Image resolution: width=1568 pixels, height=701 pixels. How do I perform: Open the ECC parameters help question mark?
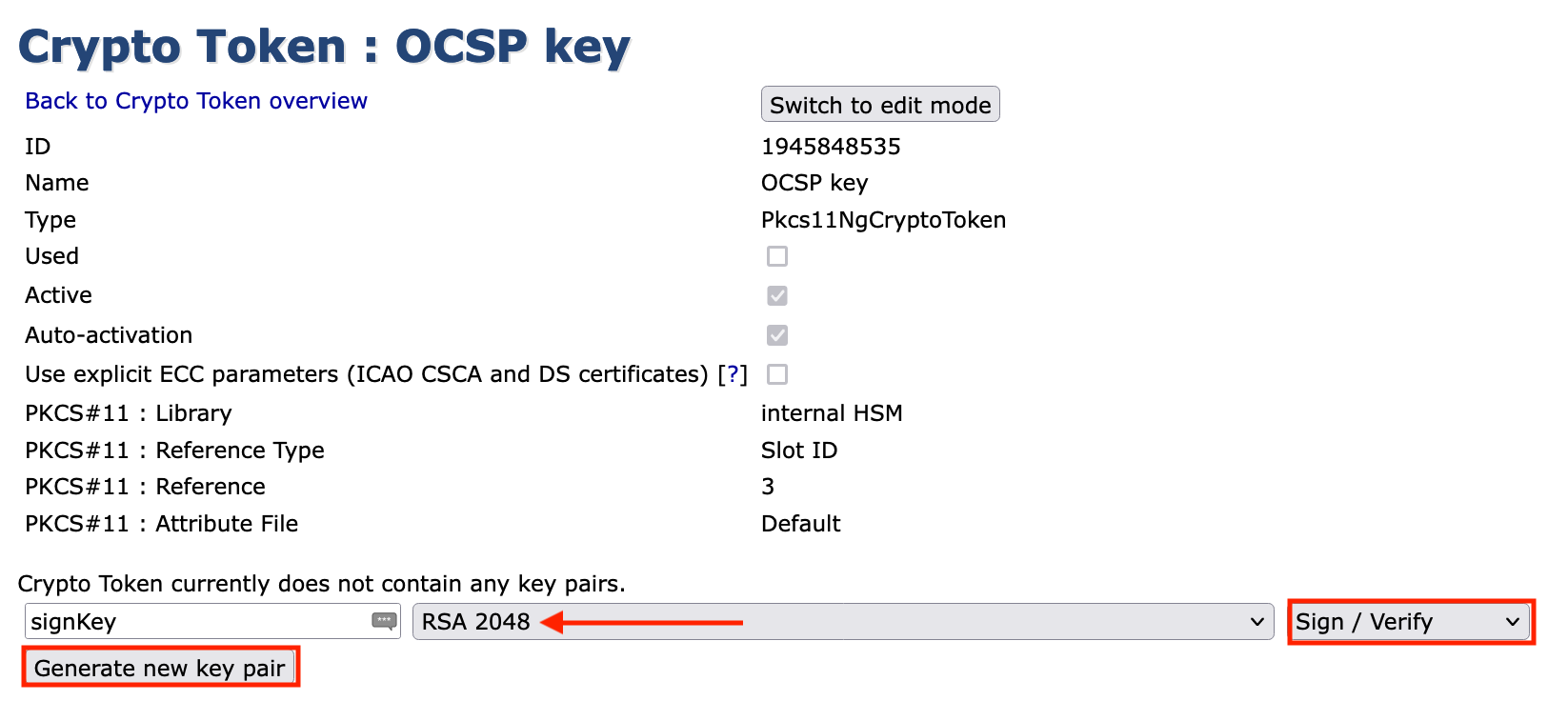733,374
